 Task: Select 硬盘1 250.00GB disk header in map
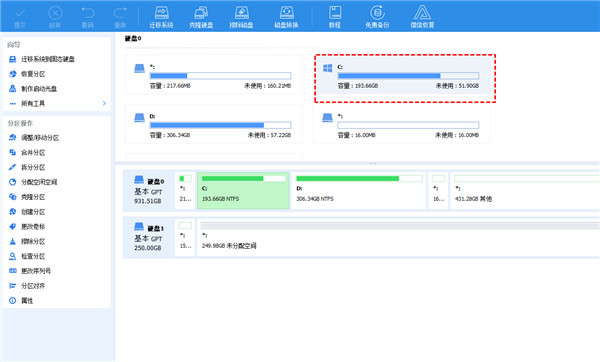tap(148, 237)
